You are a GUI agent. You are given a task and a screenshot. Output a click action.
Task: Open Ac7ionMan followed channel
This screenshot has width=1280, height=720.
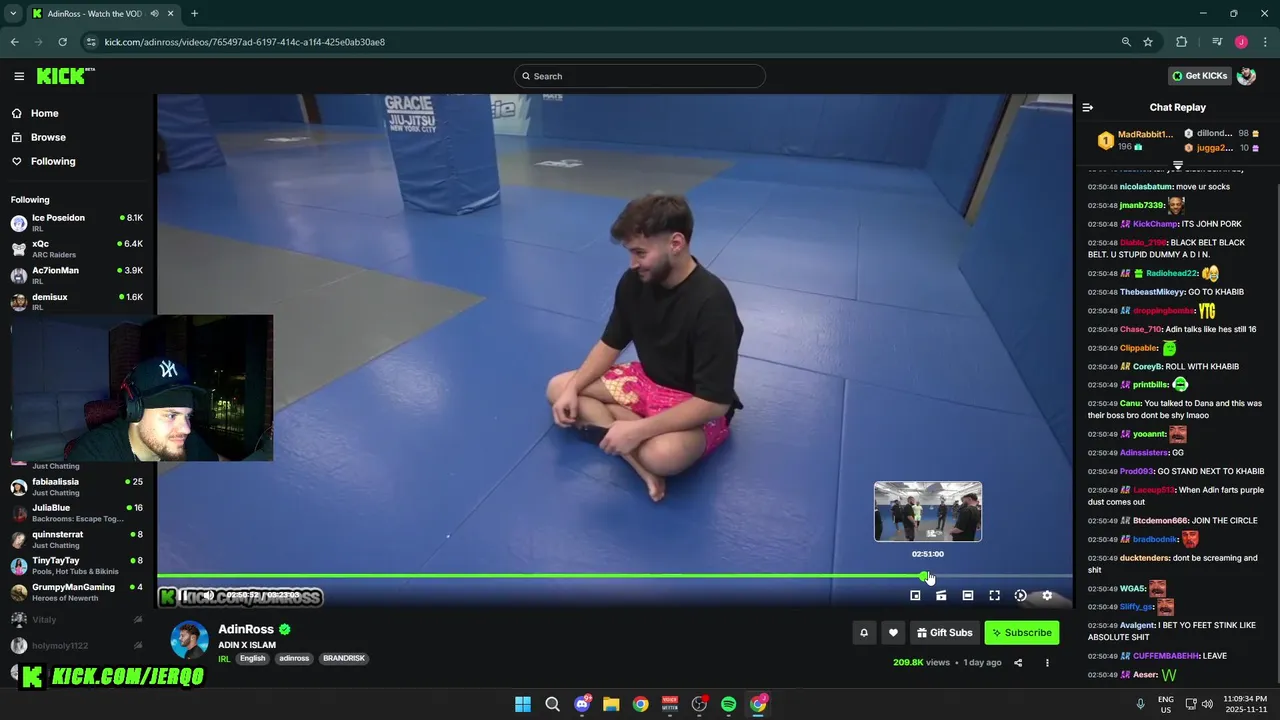tap(77, 275)
